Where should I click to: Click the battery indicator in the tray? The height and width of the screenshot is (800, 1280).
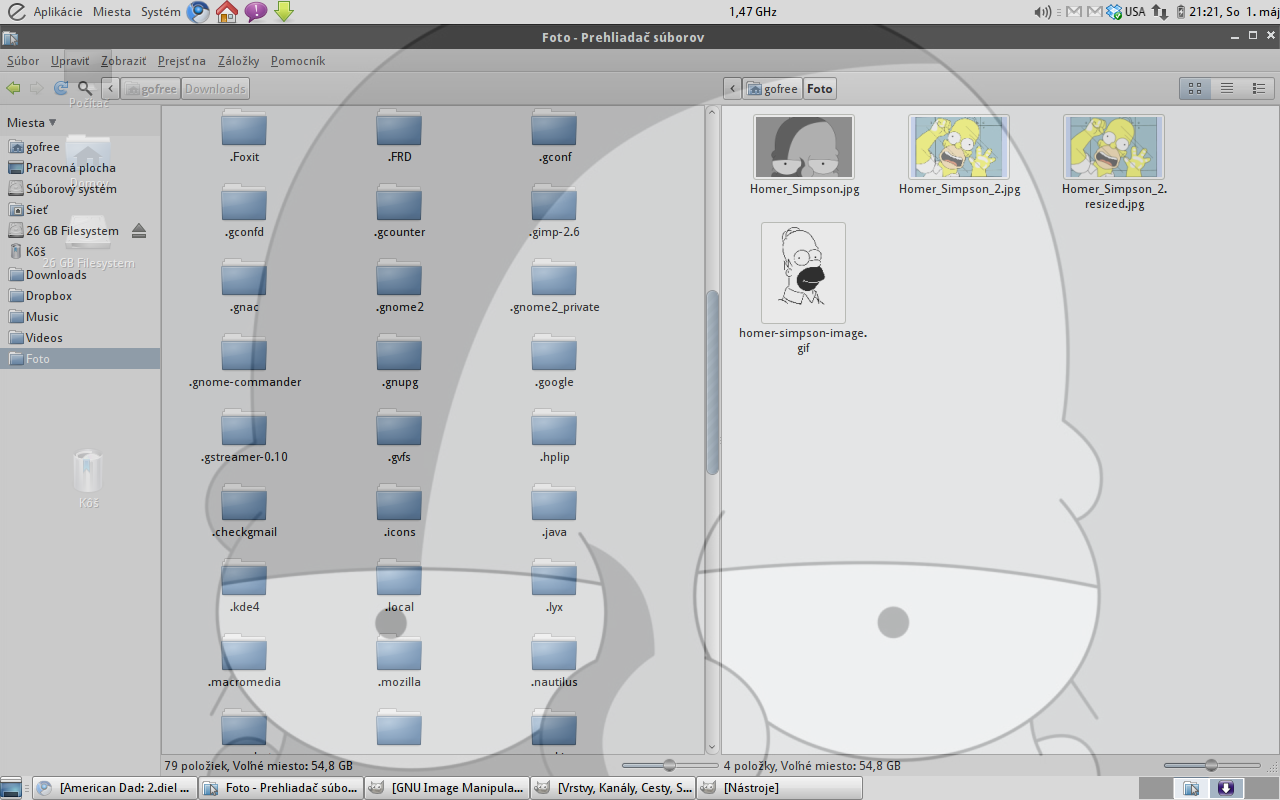click(x=1181, y=12)
